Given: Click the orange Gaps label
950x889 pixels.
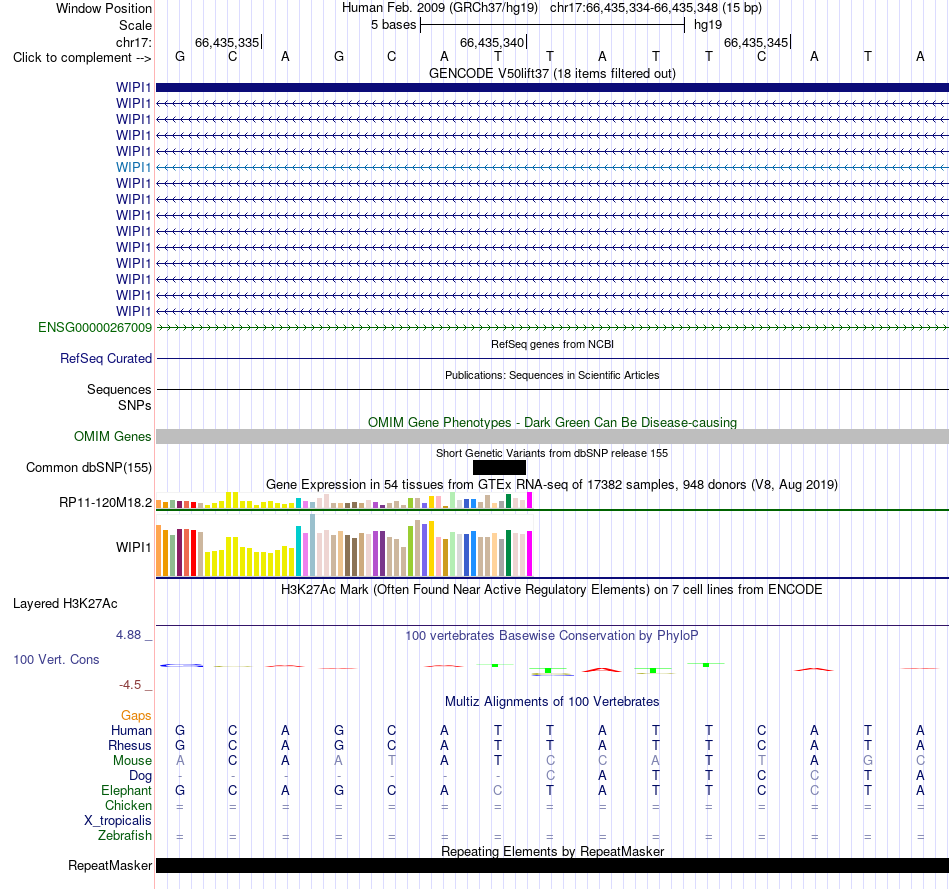Looking at the screenshot, I should tap(136, 716).
